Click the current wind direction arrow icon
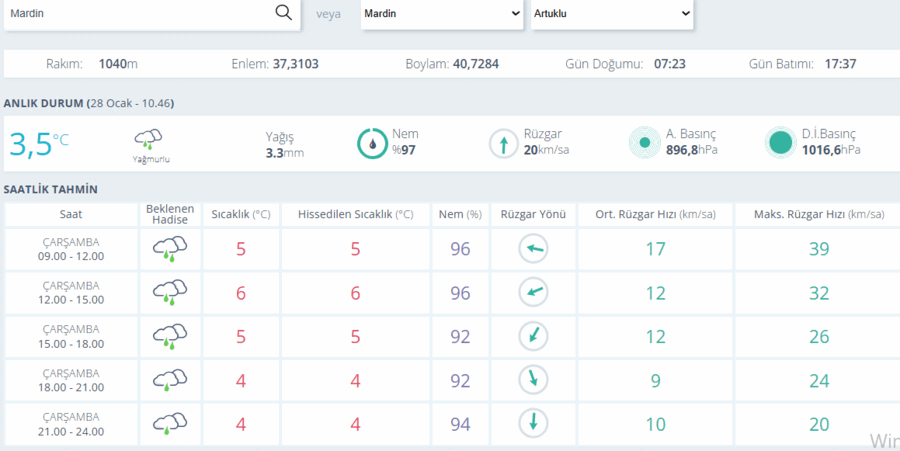This screenshot has height=451, width=900. tap(503, 143)
